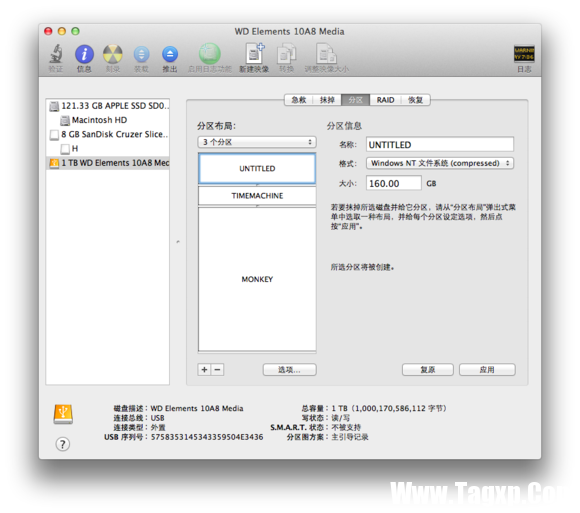Click the partition scheme 主引导记录 text
The height and width of the screenshot is (513, 580).
(350, 437)
